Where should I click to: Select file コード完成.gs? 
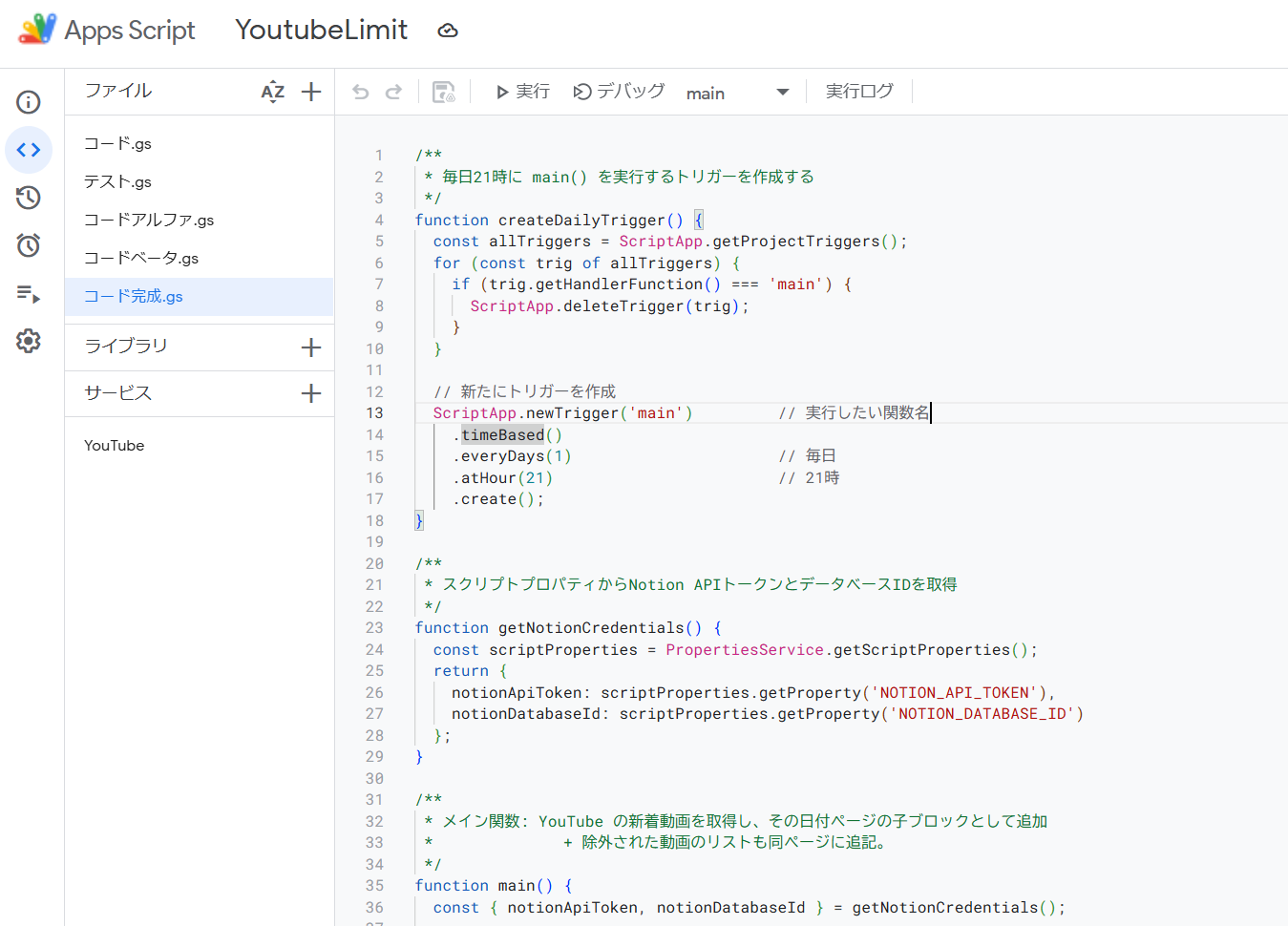[199, 297]
